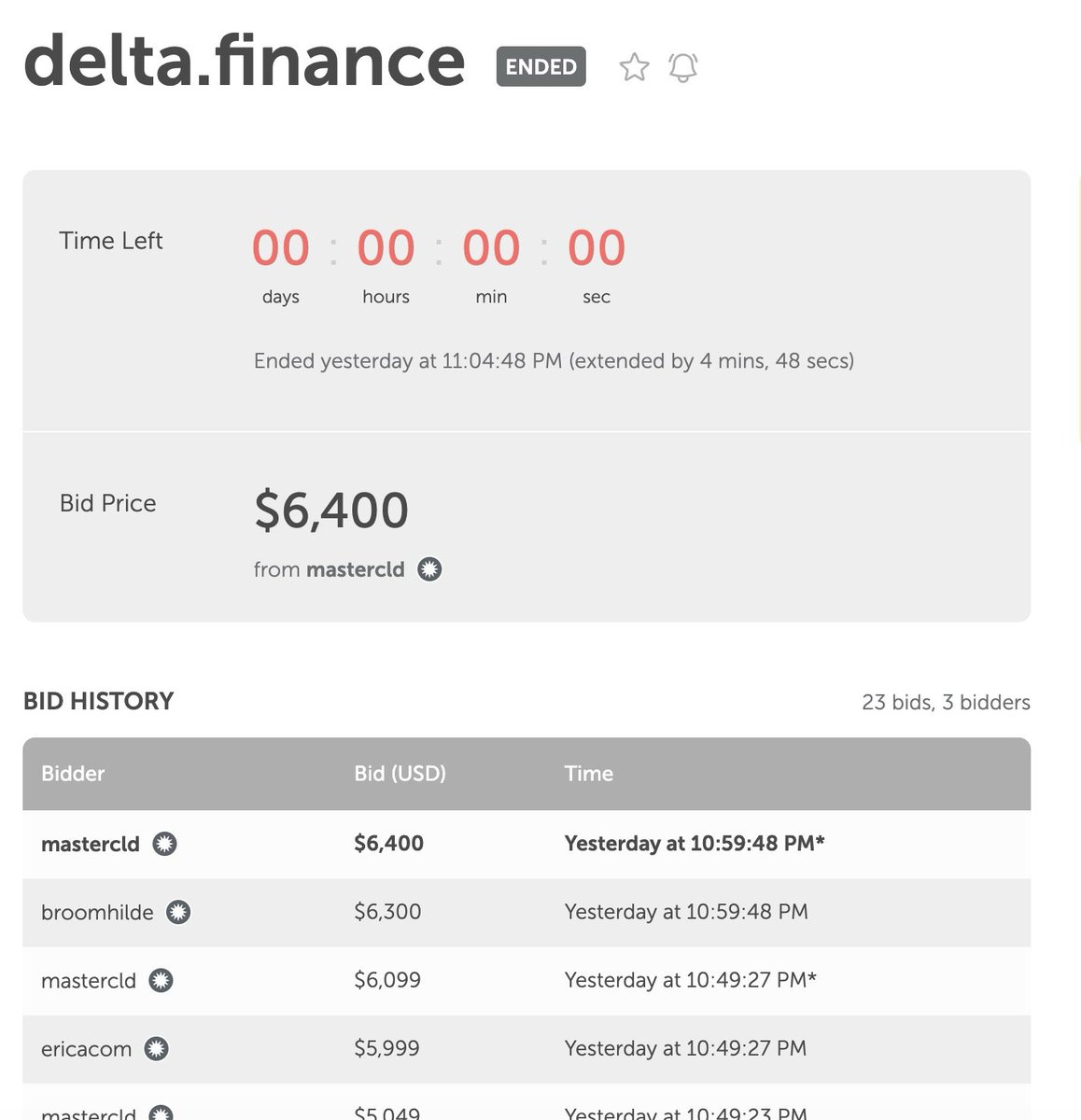Click badge icon beside ericacom

[x=157, y=1049]
